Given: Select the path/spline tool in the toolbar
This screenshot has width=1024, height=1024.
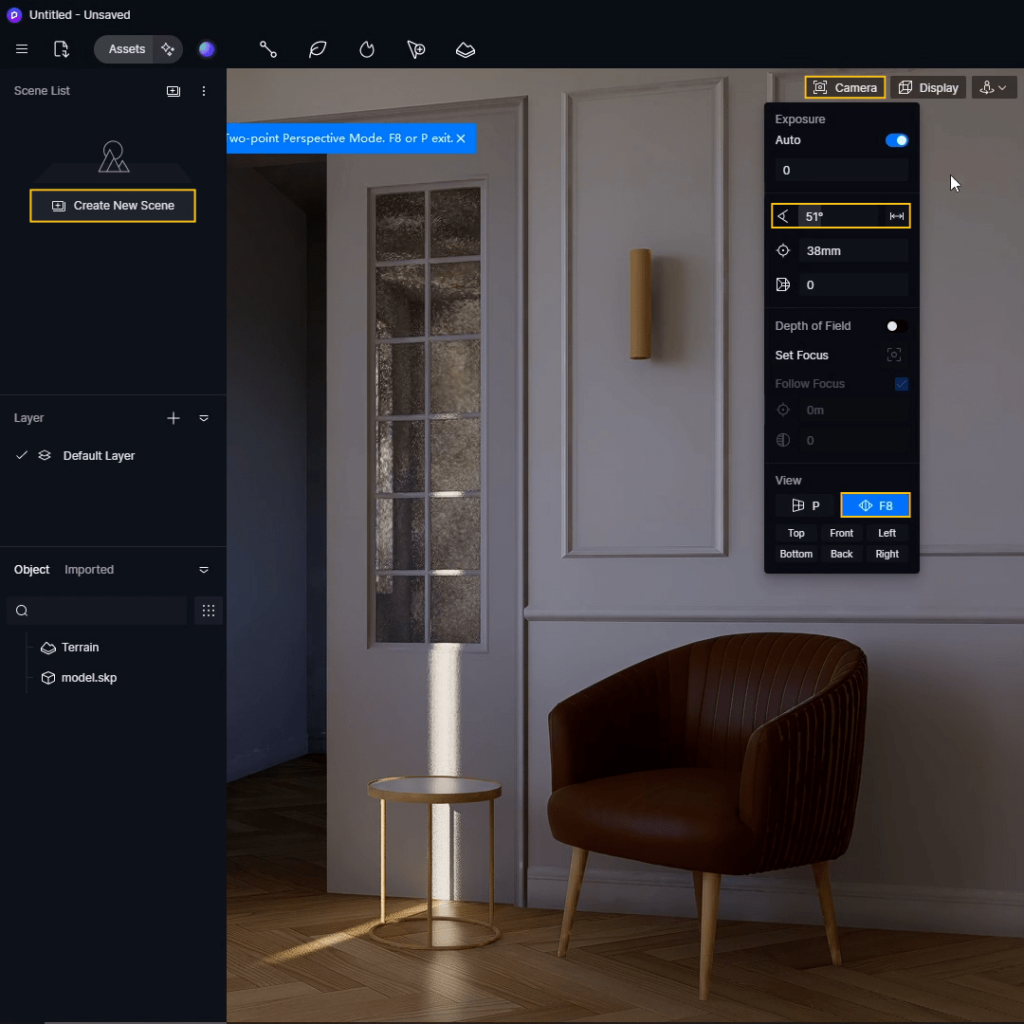Looking at the screenshot, I should [x=268, y=49].
